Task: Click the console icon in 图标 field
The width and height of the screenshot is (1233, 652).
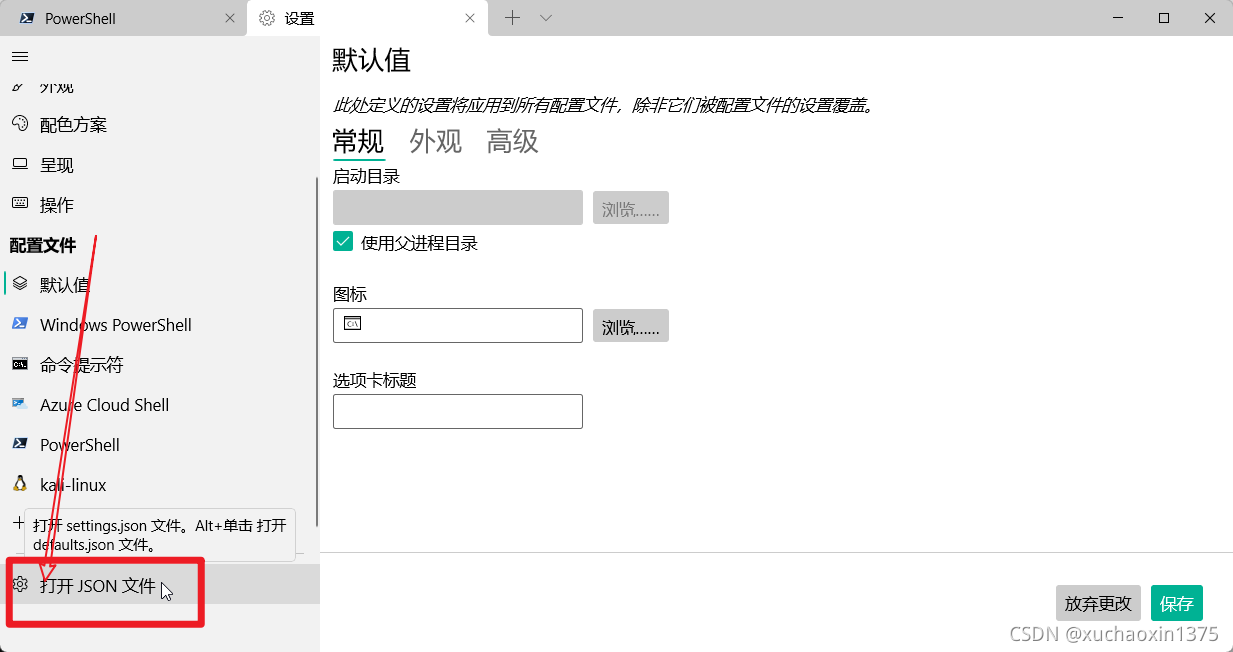Action: [352, 324]
